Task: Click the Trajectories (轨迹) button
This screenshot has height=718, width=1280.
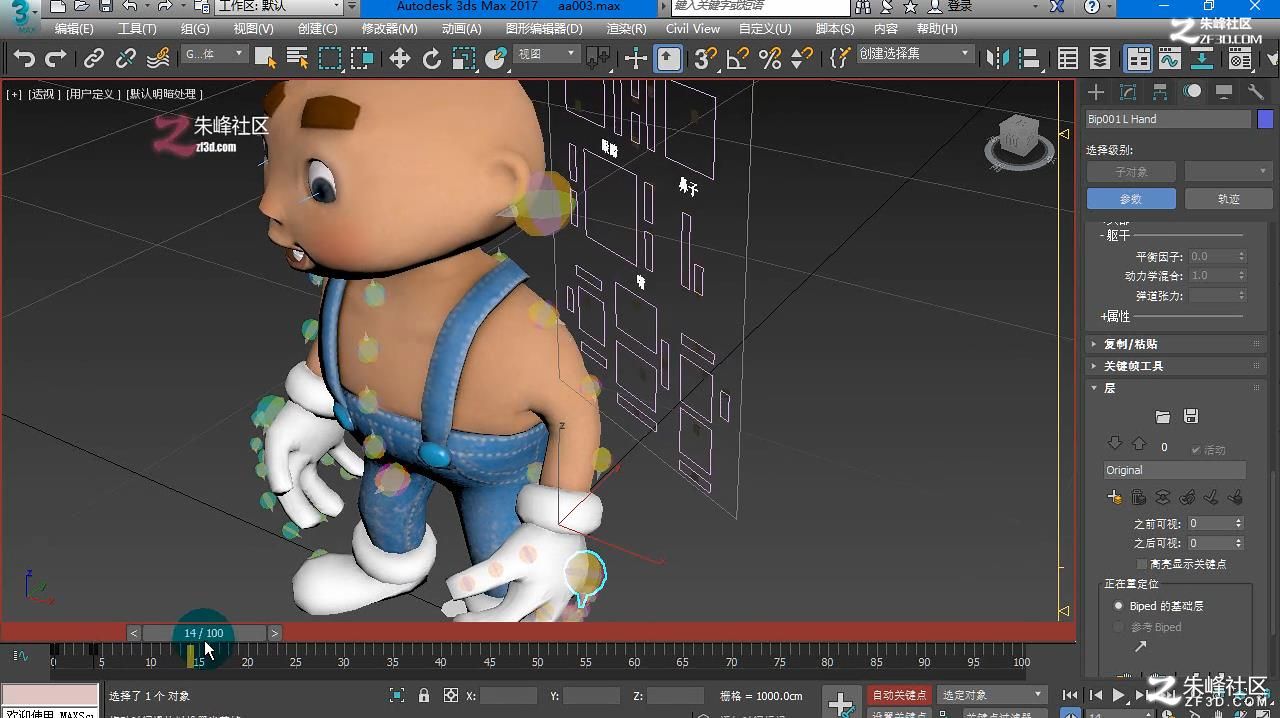Action: click(1228, 199)
